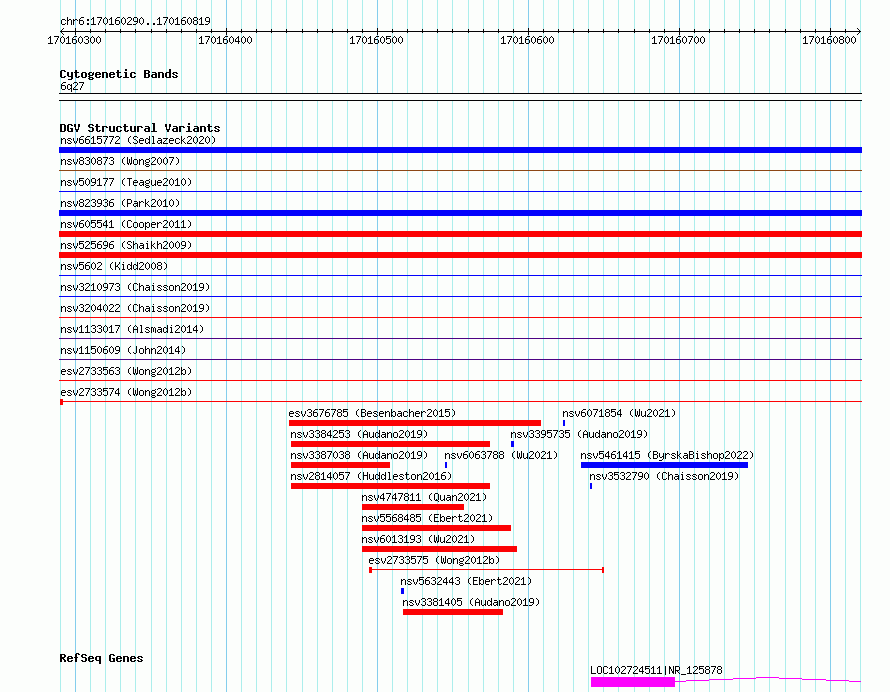The image size is (890, 692).
Task: Select the red bar under nsv3381405
Action: pos(453,612)
